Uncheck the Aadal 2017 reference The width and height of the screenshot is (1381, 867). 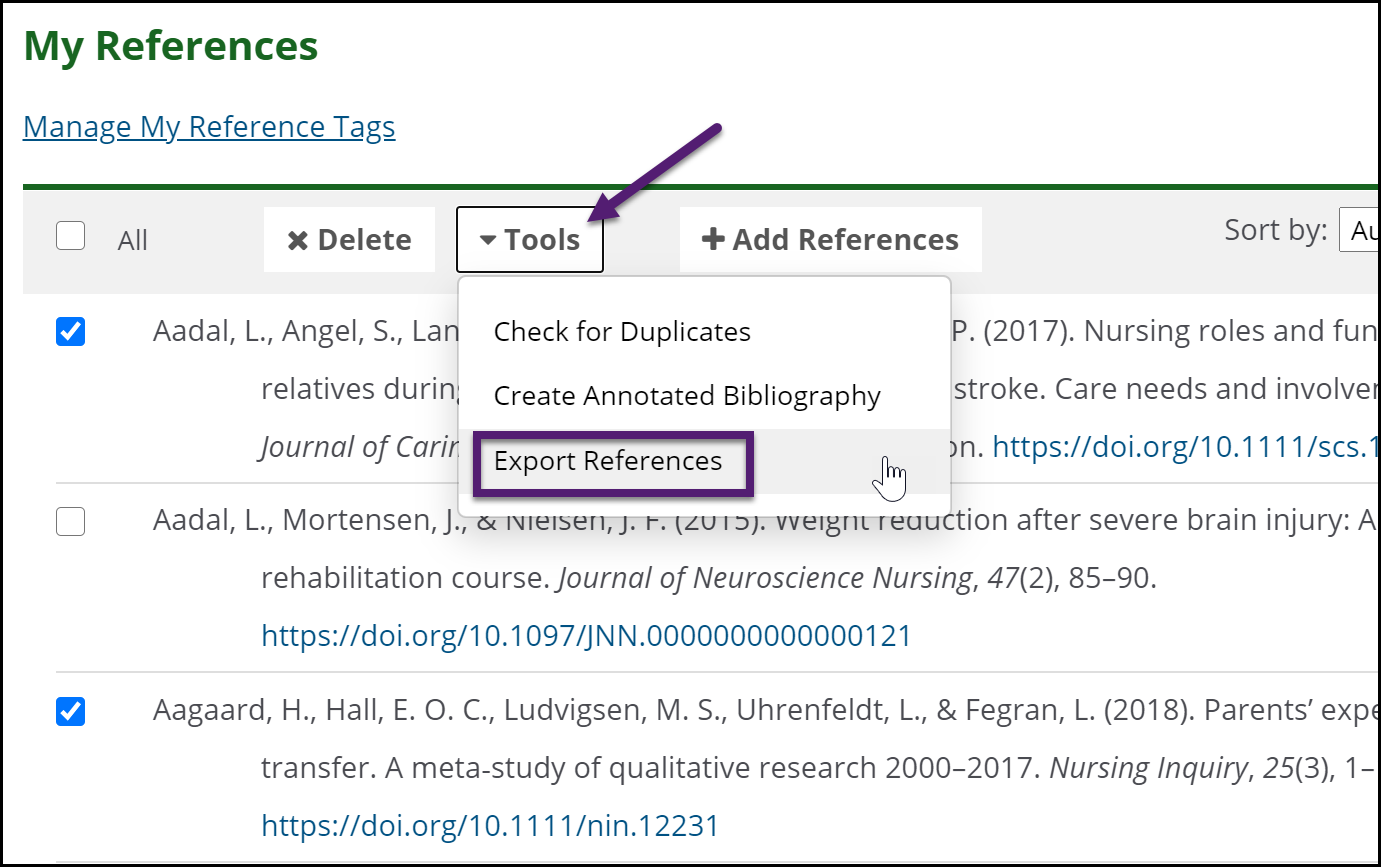pyautogui.click(x=70, y=330)
